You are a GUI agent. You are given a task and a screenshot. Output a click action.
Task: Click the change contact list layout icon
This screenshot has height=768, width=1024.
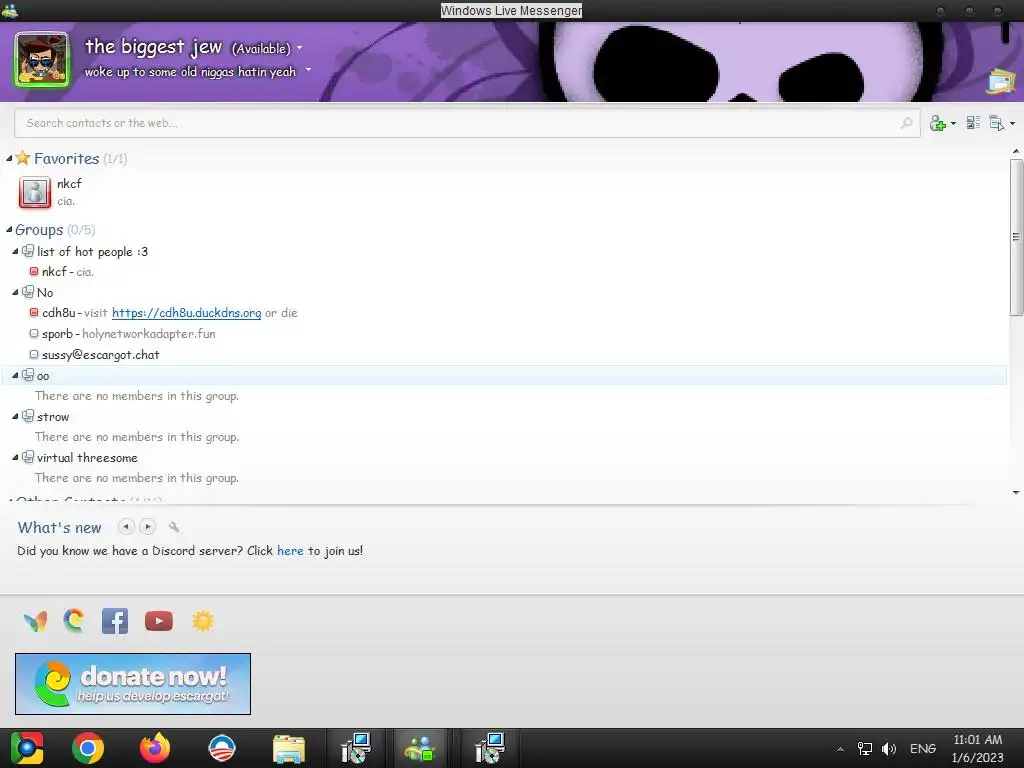[x=973, y=123]
